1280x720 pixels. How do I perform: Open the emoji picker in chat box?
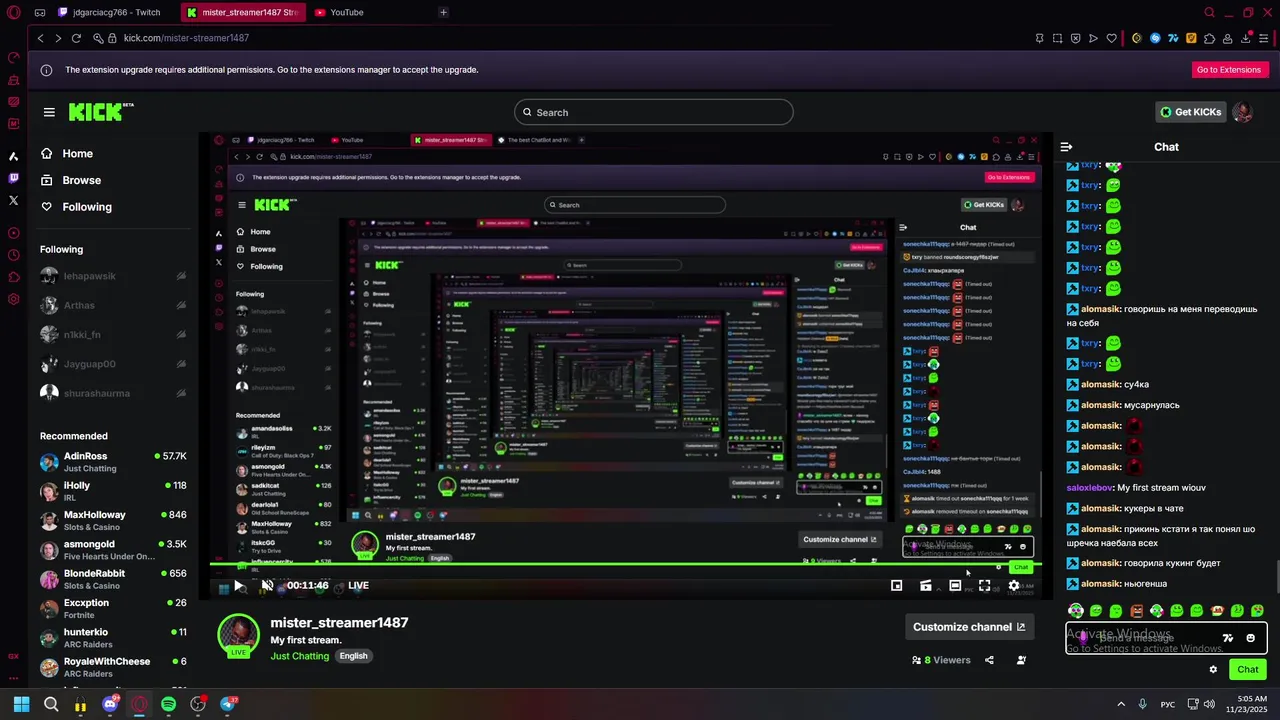(1250, 638)
